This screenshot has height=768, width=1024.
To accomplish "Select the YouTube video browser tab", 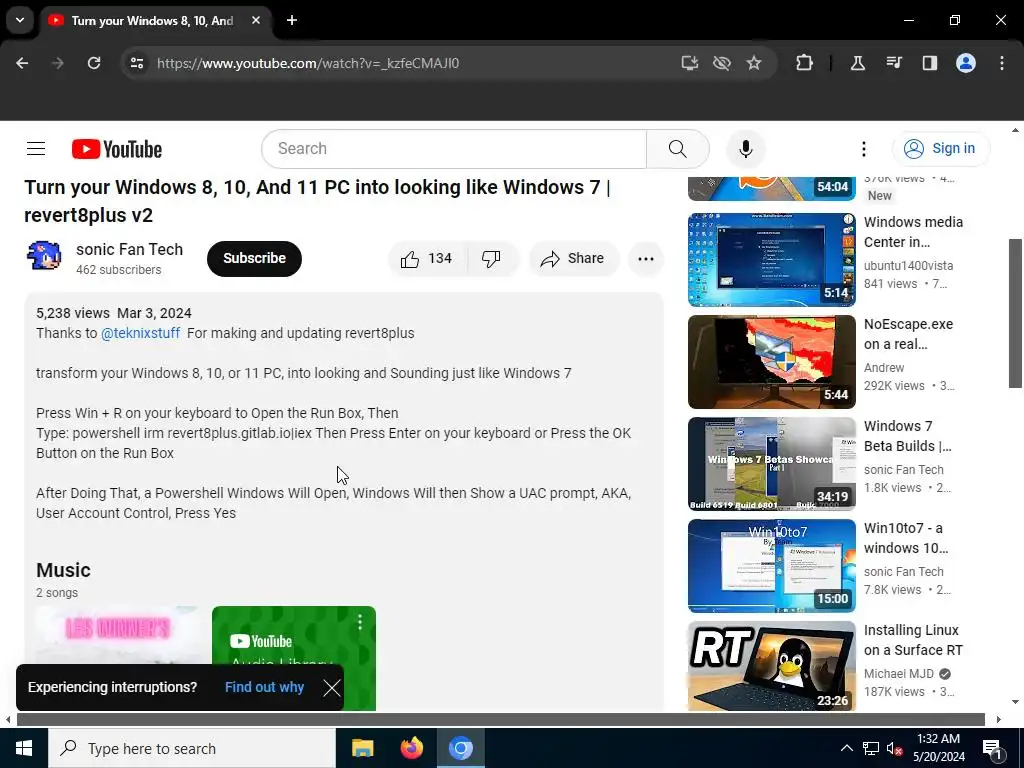I will [152, 20].
